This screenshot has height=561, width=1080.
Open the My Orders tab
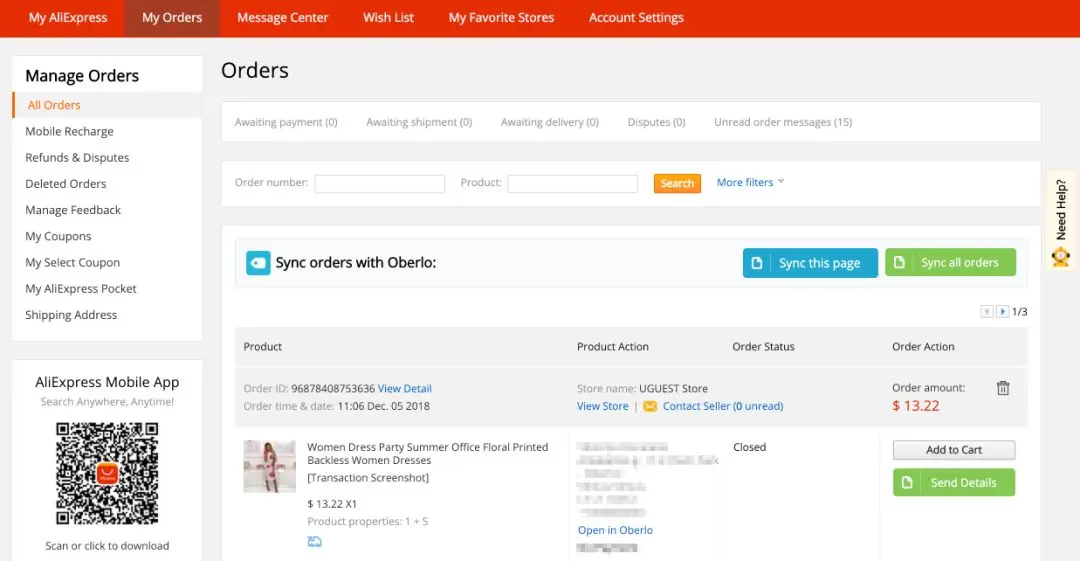172,18
